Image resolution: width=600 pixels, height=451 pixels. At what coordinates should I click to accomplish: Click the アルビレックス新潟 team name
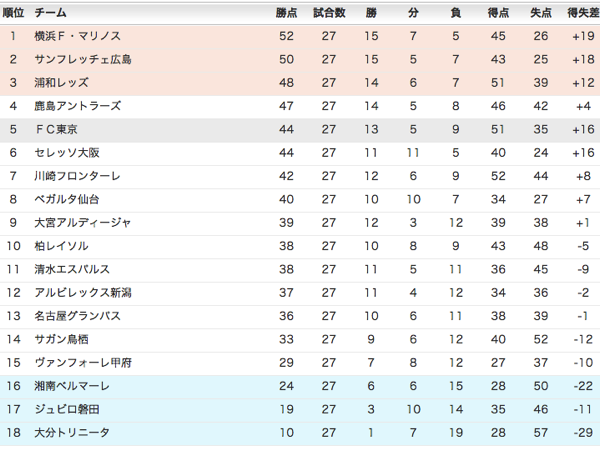tap(82, 292)
